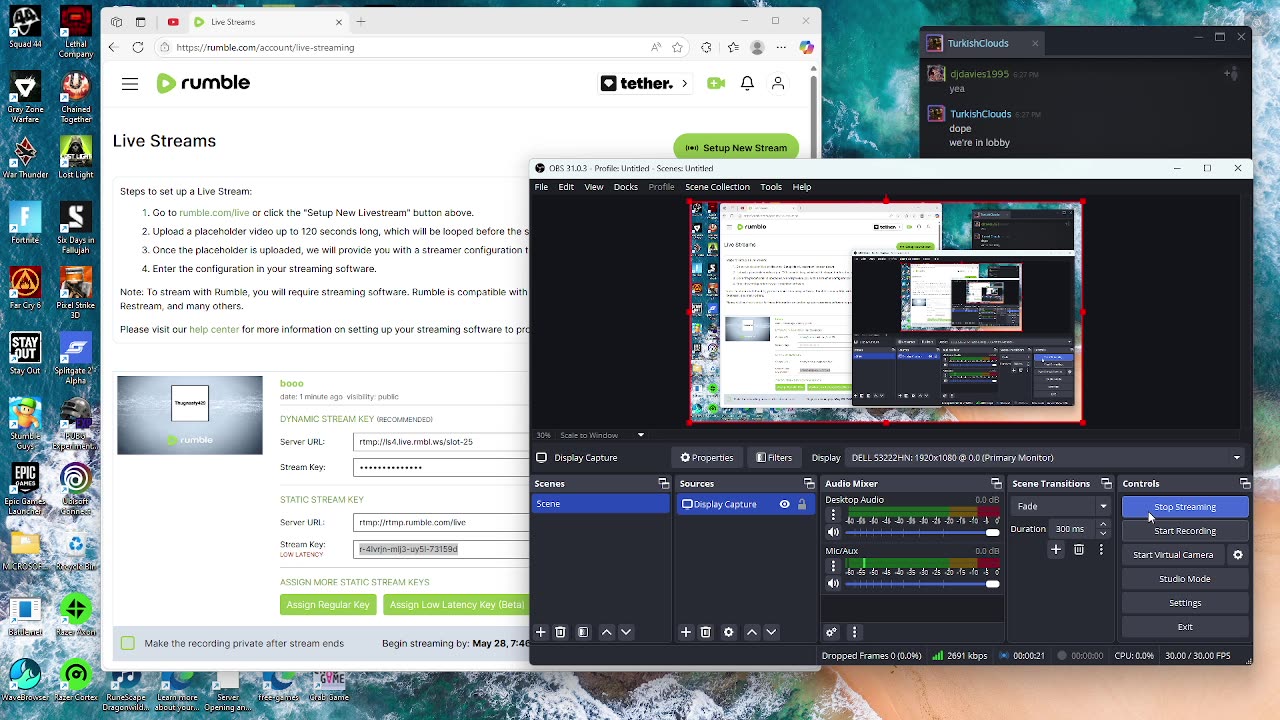Decrease transition duration stepper down arrow
Image resolution: width=1280 pixels, height=720 pixels.
coord(1103,533)
